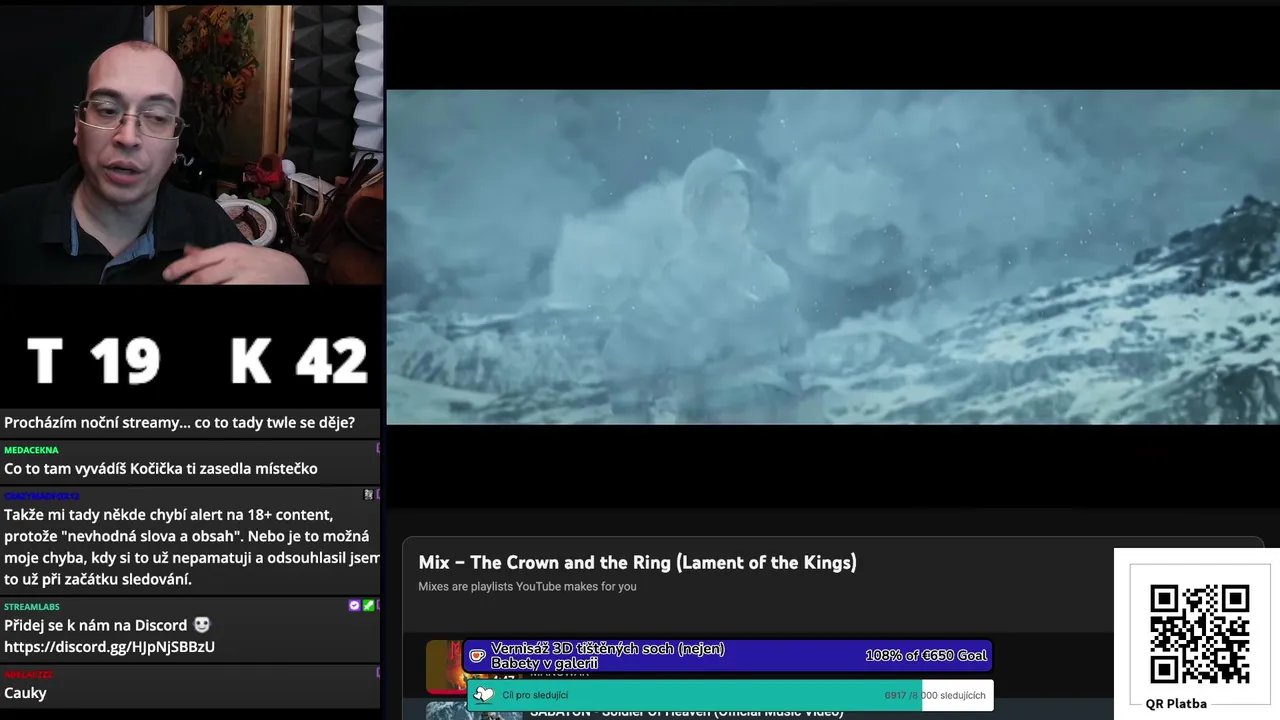
Task: Click the '6917 /8 000 sledujících' counter
Action: tap(934, 696)
